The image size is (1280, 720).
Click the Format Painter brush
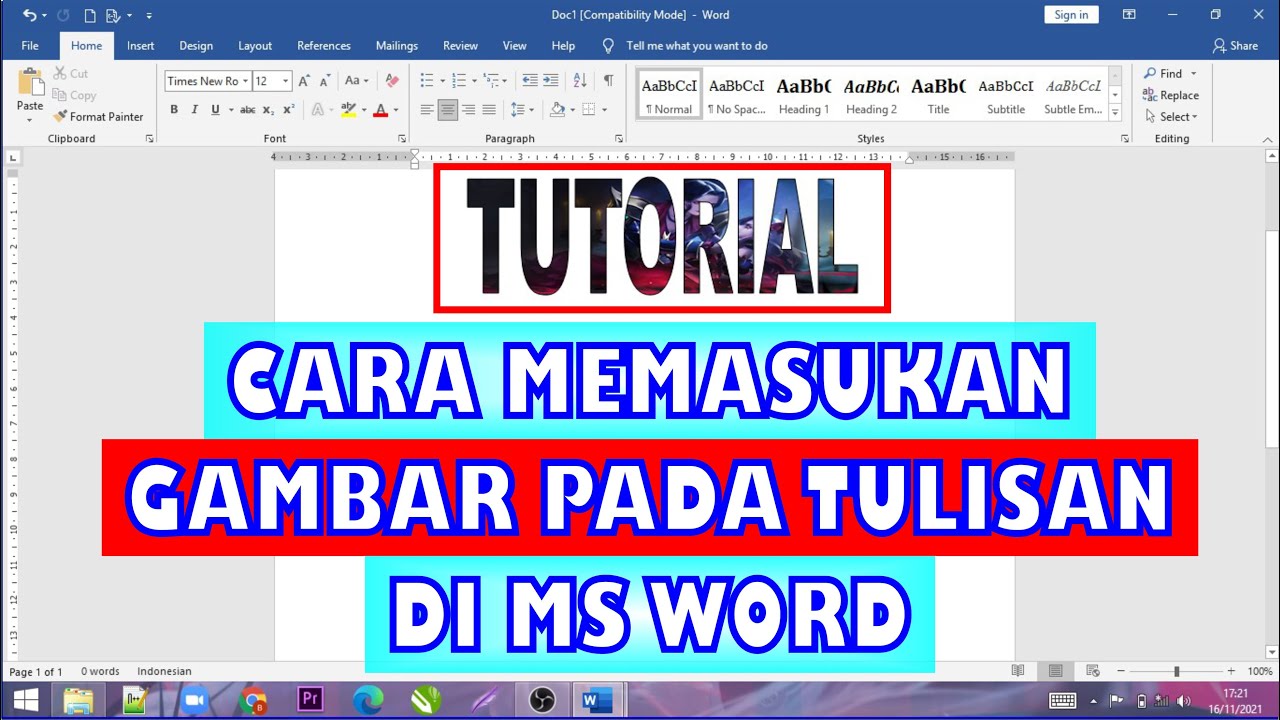coord(61,117)
